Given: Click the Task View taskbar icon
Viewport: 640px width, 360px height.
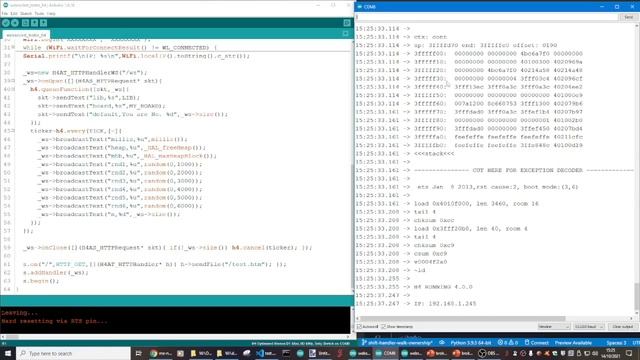Looking at the screenshot, I should [x=138, y=353].
